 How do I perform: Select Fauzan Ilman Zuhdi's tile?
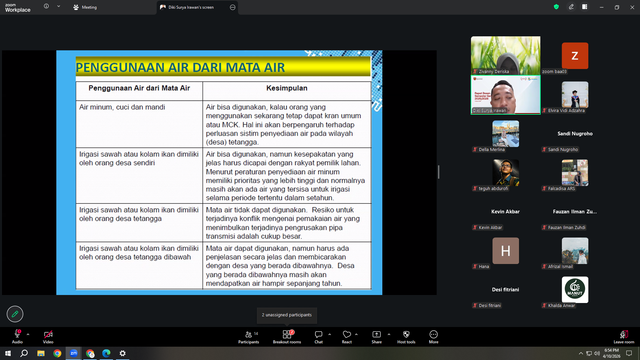[575, 211]
